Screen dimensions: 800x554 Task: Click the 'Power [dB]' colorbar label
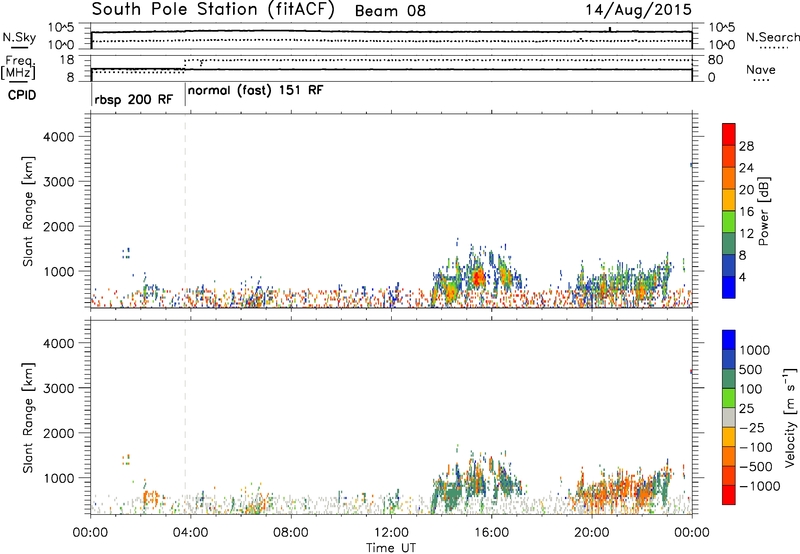(763, 211)
